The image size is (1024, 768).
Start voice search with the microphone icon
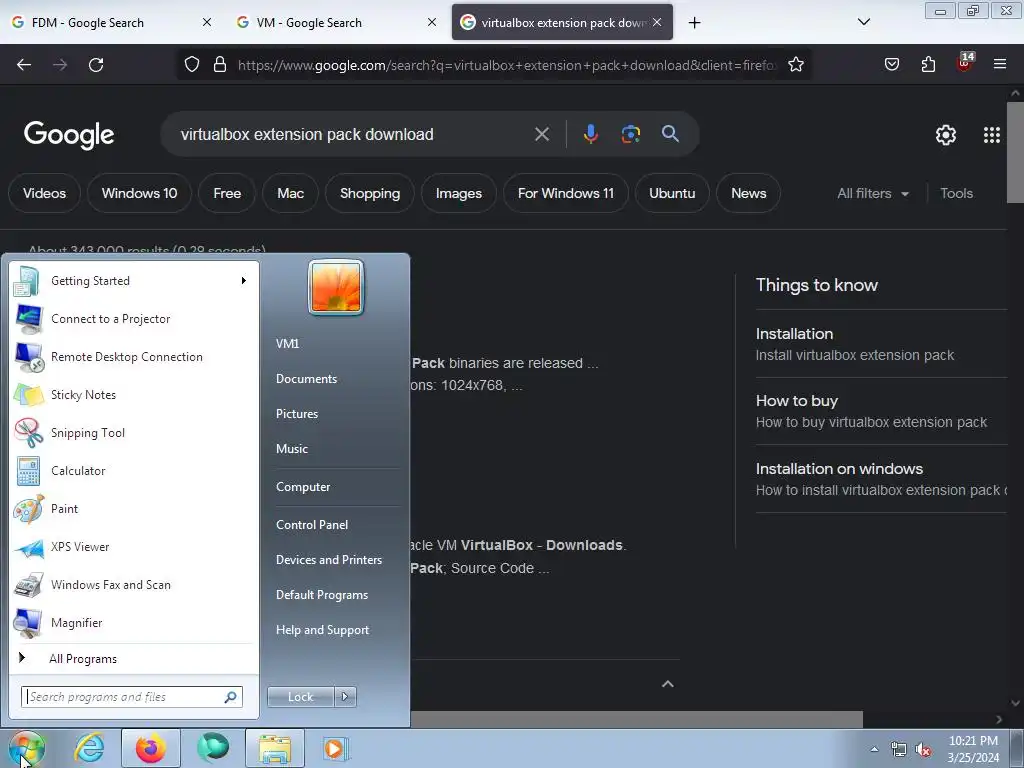click(x=590, y=134)
